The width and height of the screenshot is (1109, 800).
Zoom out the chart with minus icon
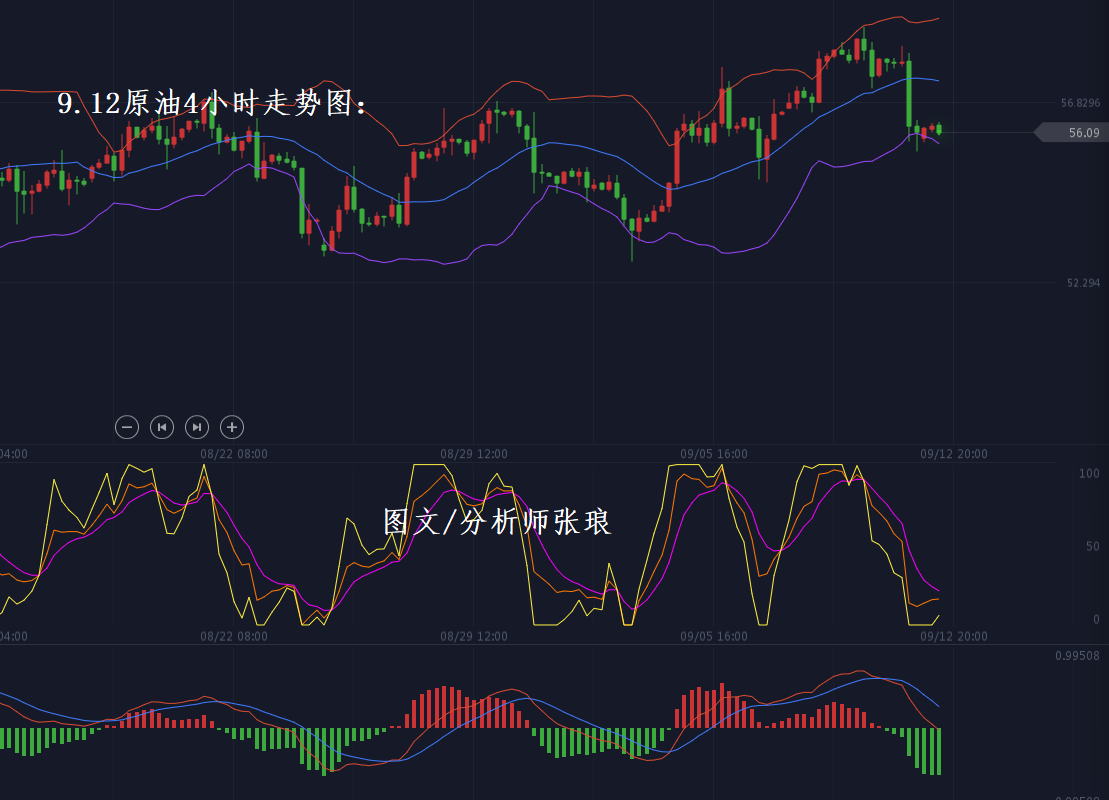[x=127, y=427]
